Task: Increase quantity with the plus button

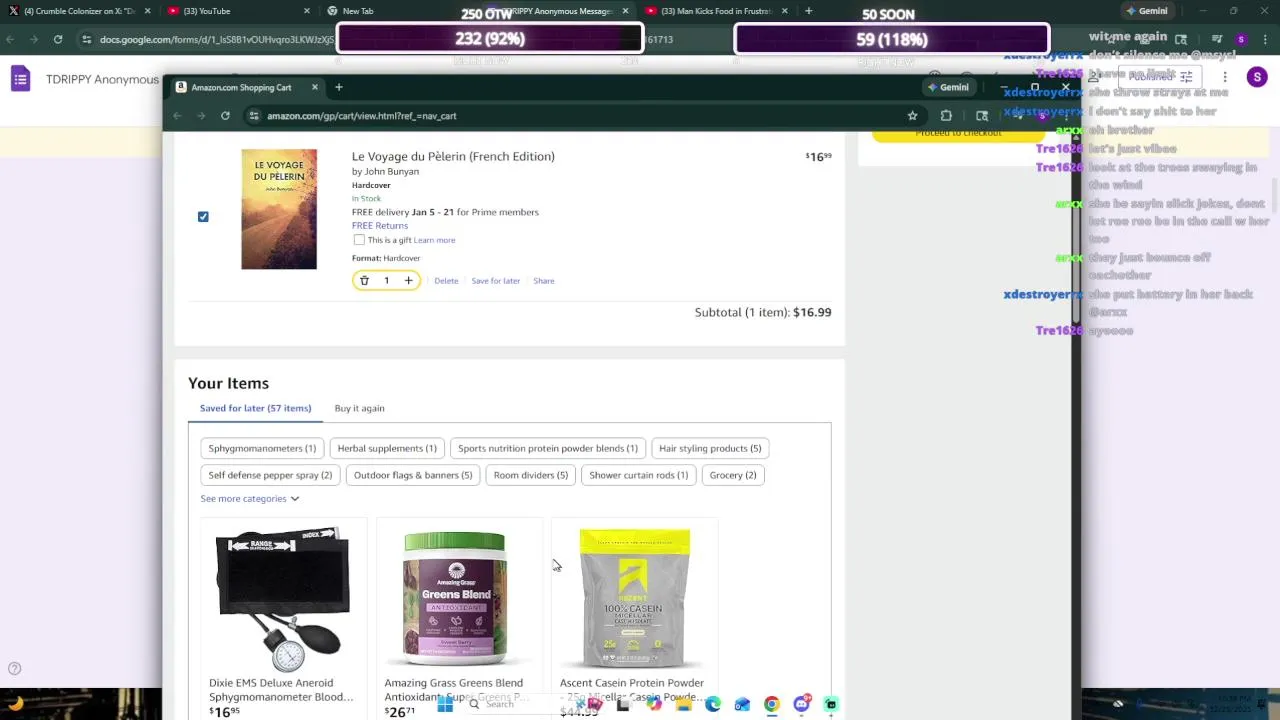Action: pos(408,281)
